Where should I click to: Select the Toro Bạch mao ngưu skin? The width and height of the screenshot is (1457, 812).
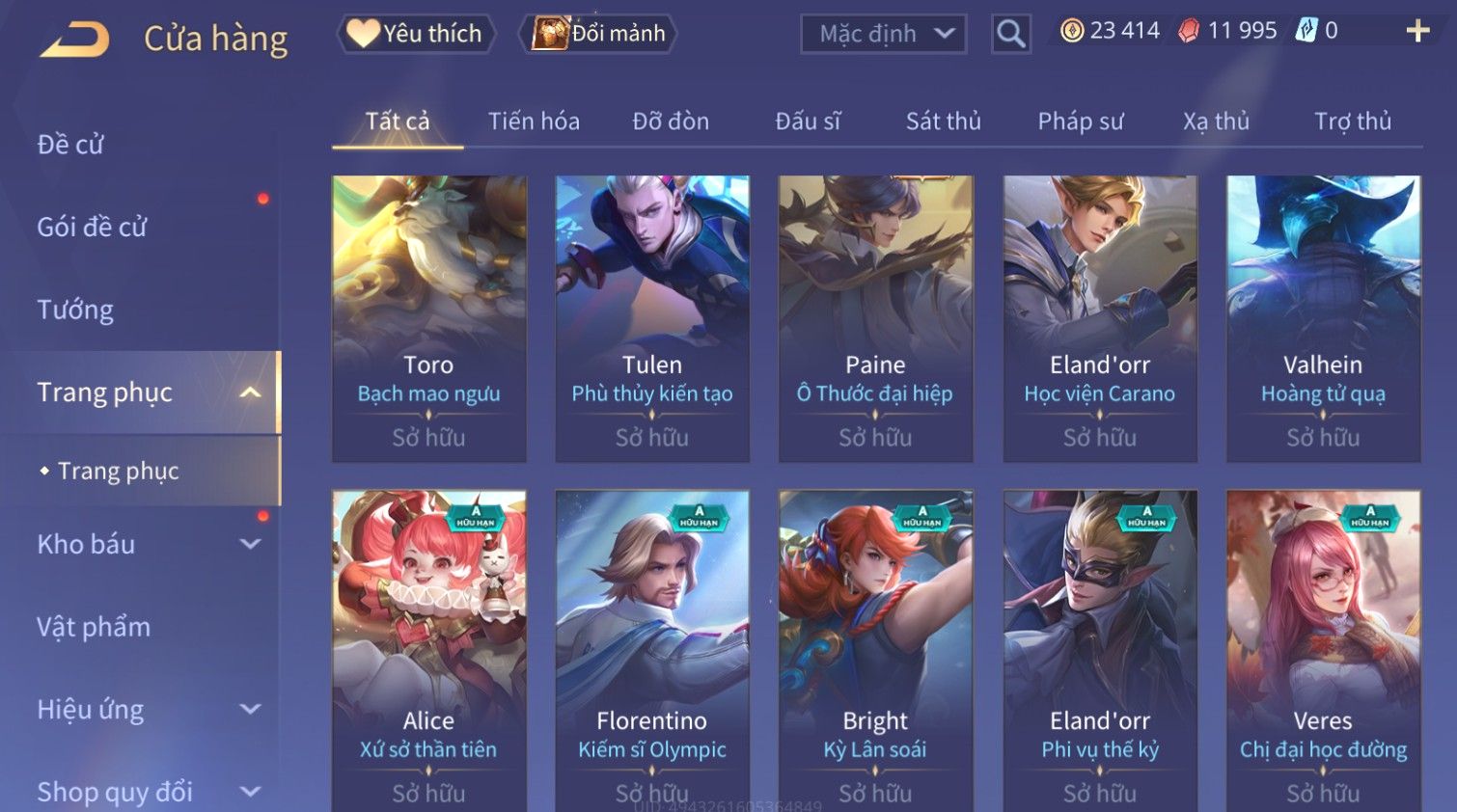click(429, 318)
